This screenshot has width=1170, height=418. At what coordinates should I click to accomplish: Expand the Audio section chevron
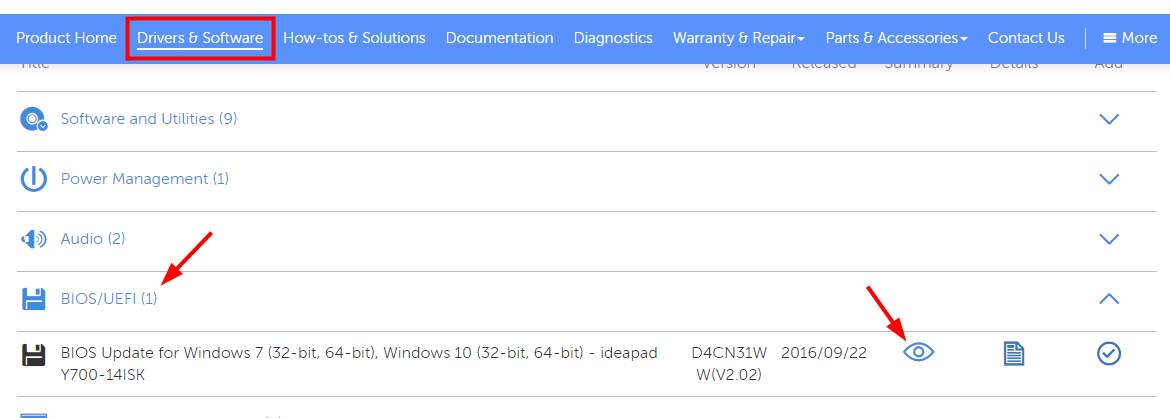[x=1110, y=239]
